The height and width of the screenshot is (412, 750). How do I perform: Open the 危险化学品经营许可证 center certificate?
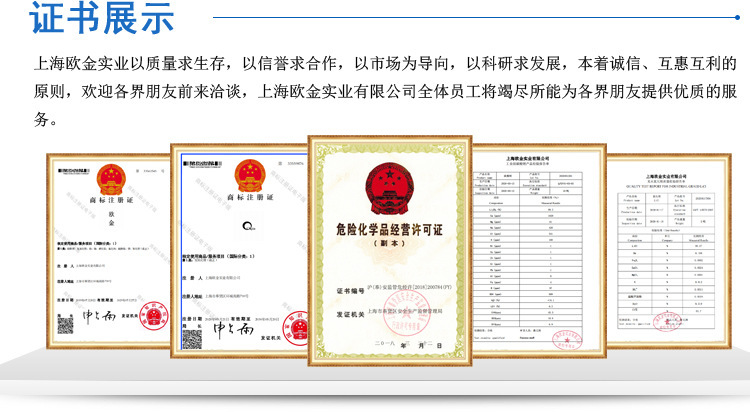389,251
